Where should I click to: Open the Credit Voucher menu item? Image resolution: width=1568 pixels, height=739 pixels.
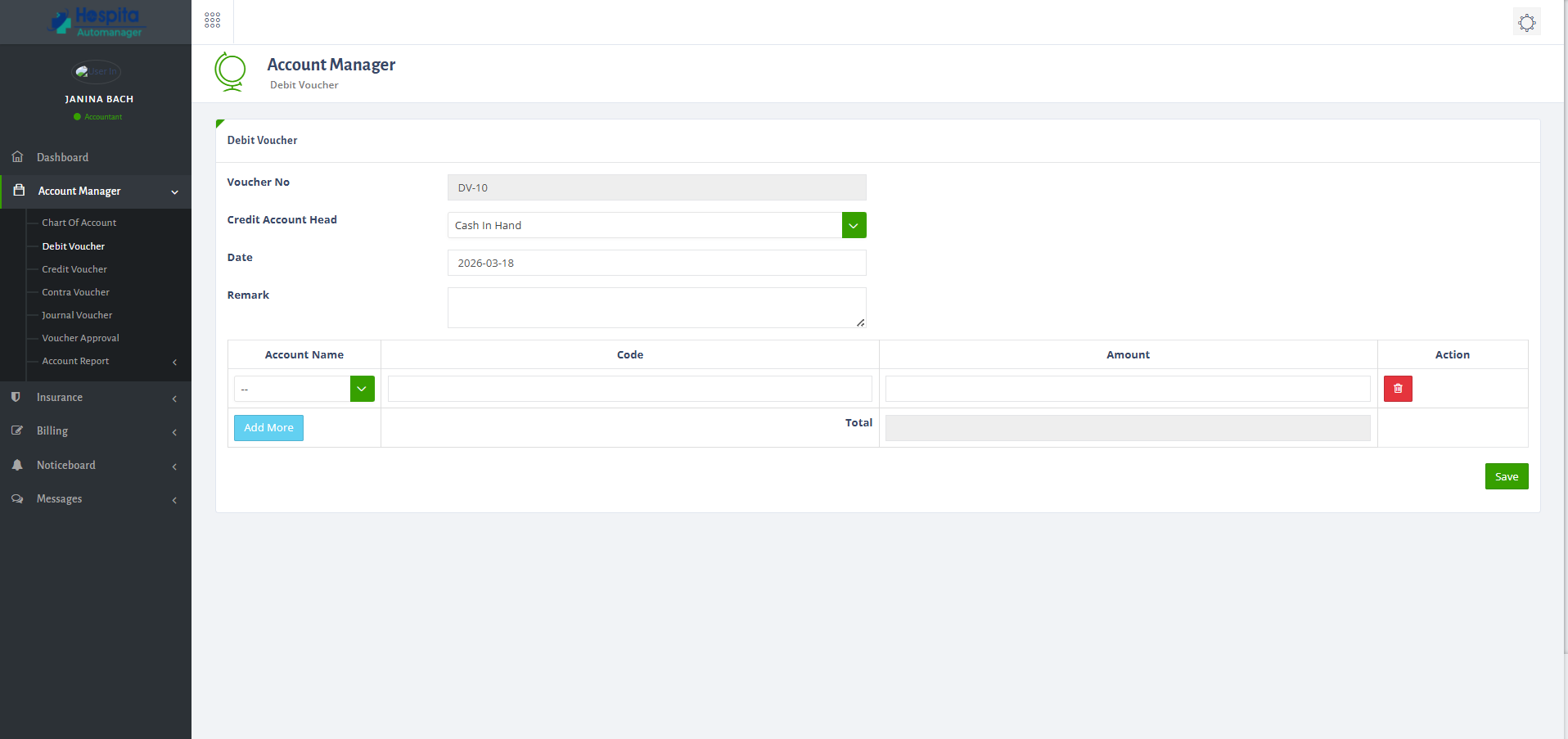tap(74, 268)
